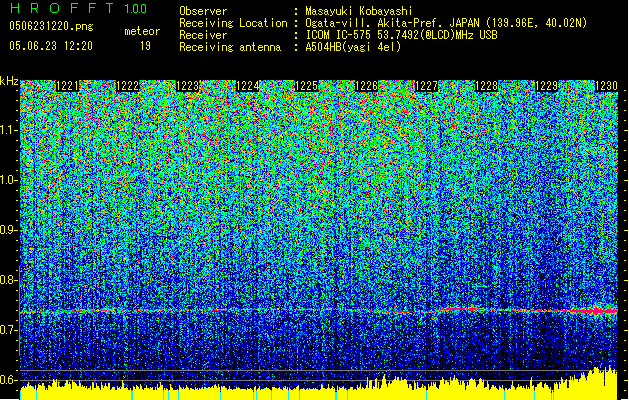This screenshot has height=400, width=629.
Task: Click the Observer label
Action: point(203,11)
